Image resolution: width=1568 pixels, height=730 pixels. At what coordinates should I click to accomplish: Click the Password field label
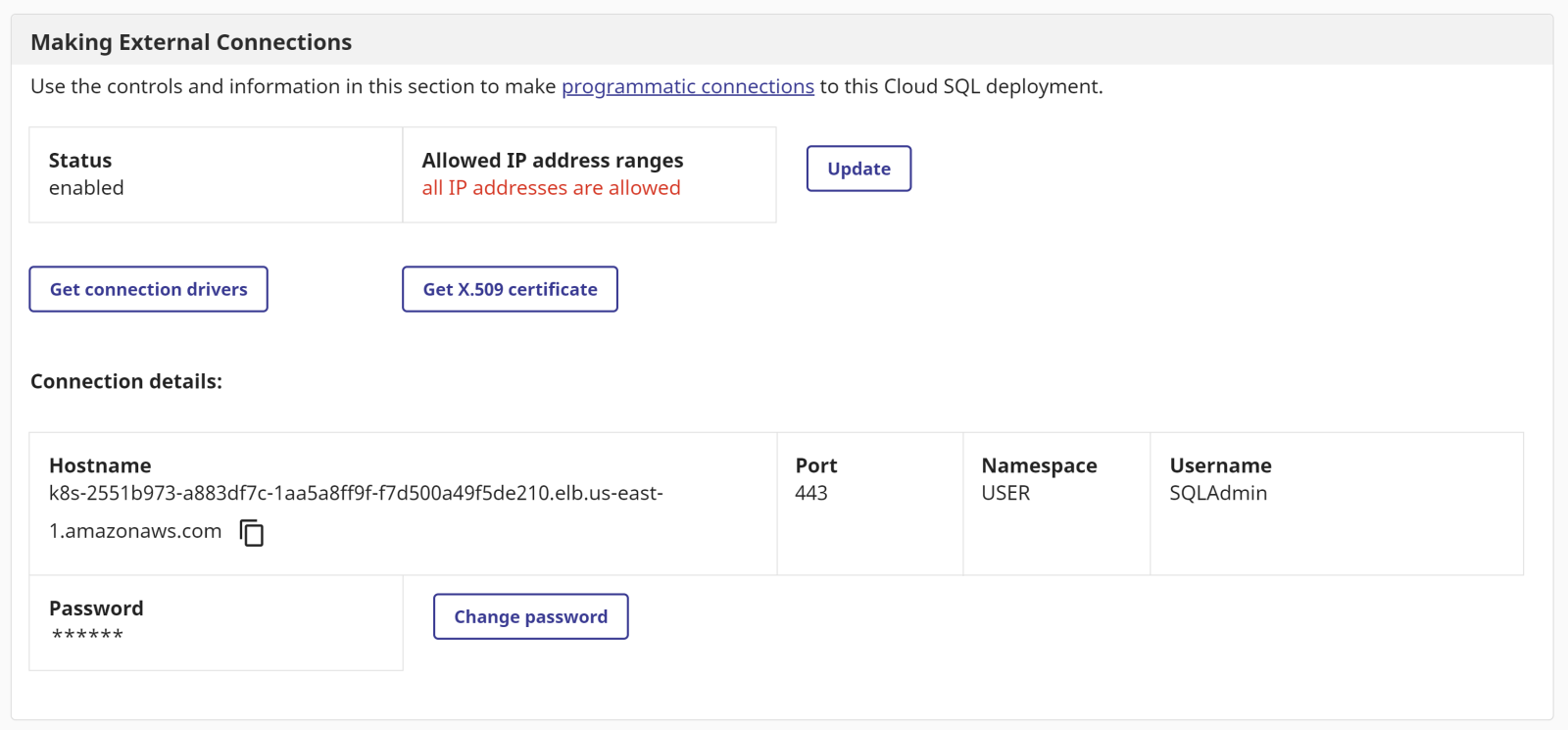[96, 608]
